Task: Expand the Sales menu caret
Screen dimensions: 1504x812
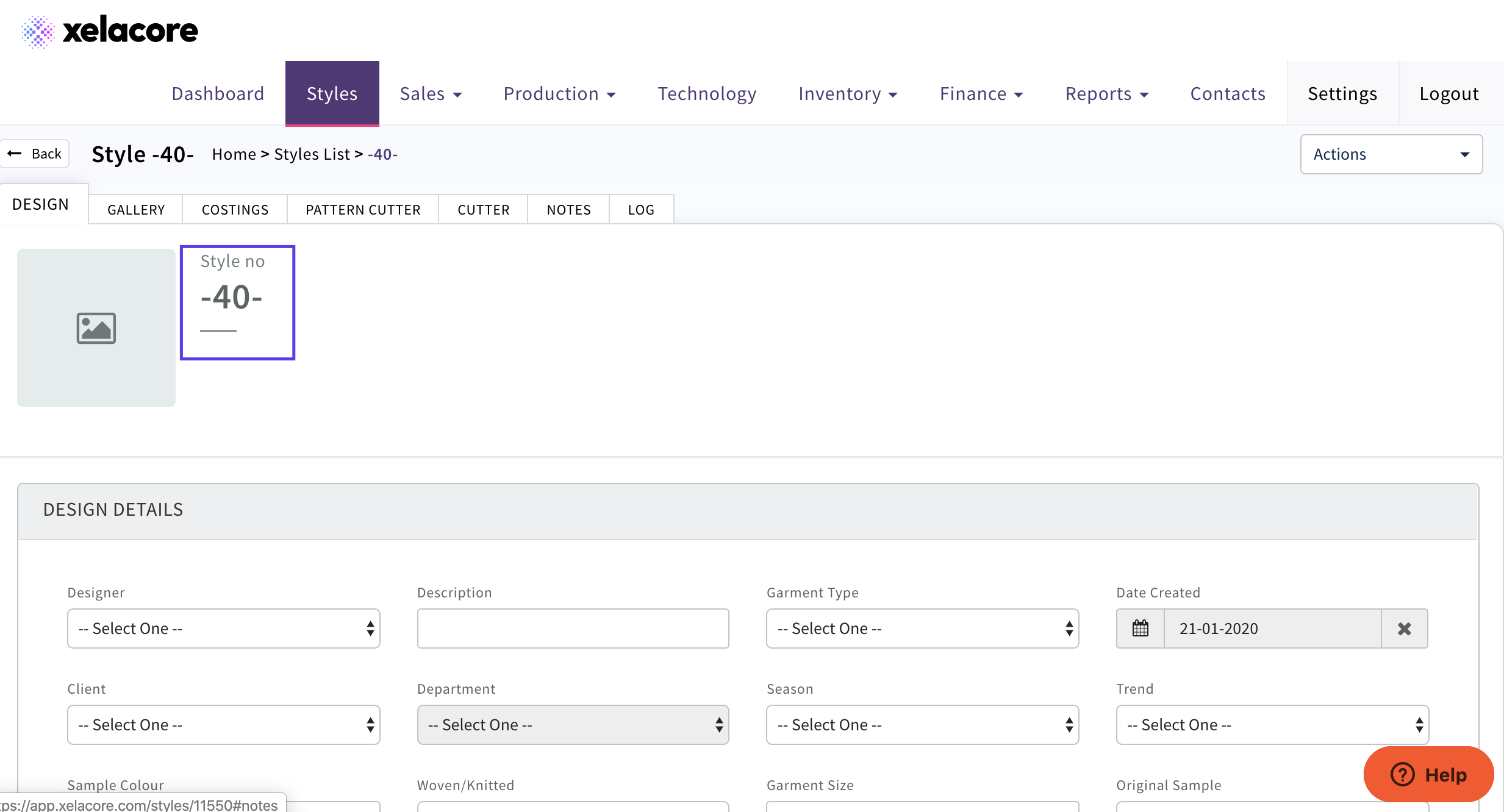Action: coord(457,94)
